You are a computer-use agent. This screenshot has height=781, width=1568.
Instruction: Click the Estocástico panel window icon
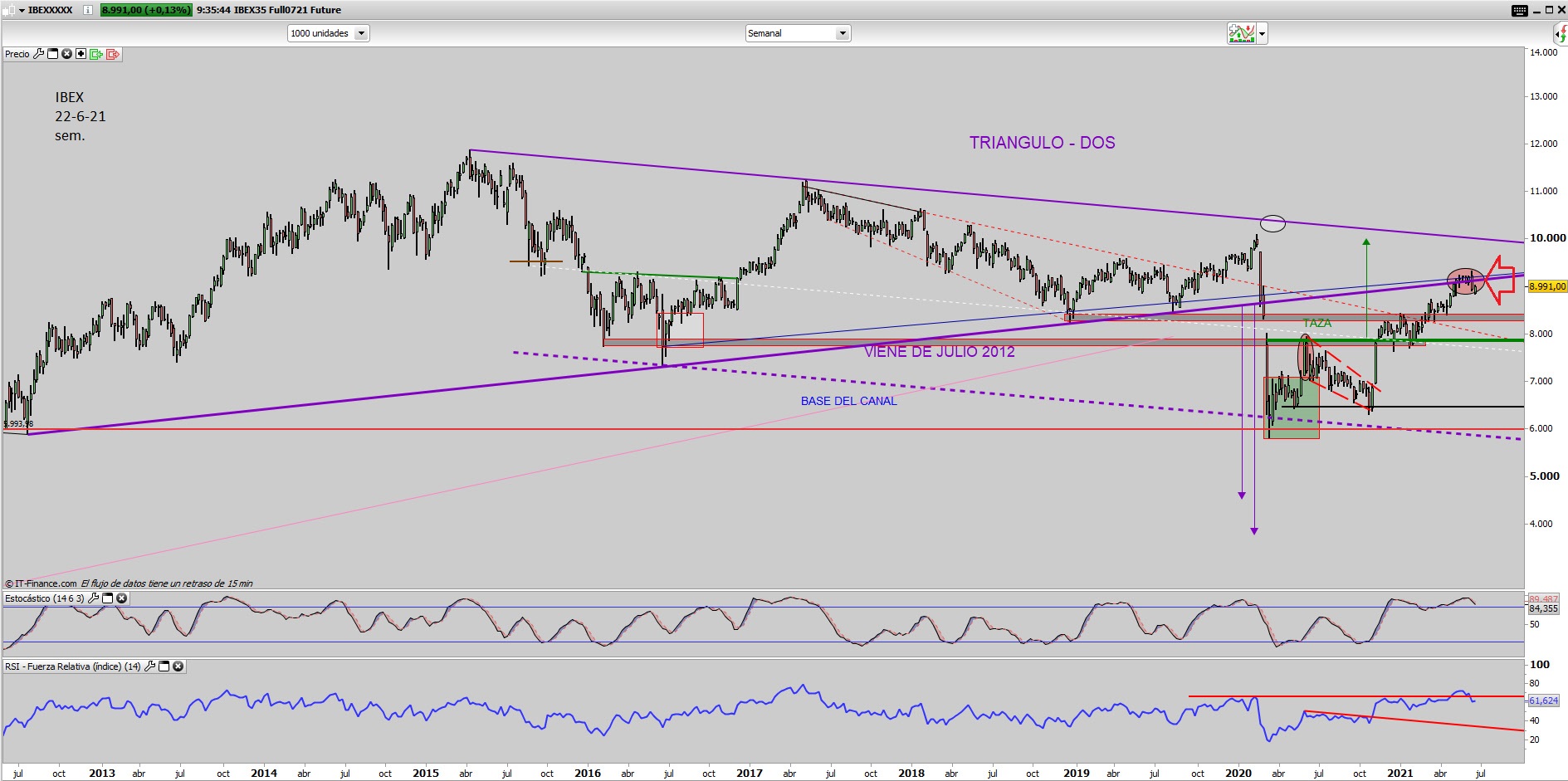107,598
